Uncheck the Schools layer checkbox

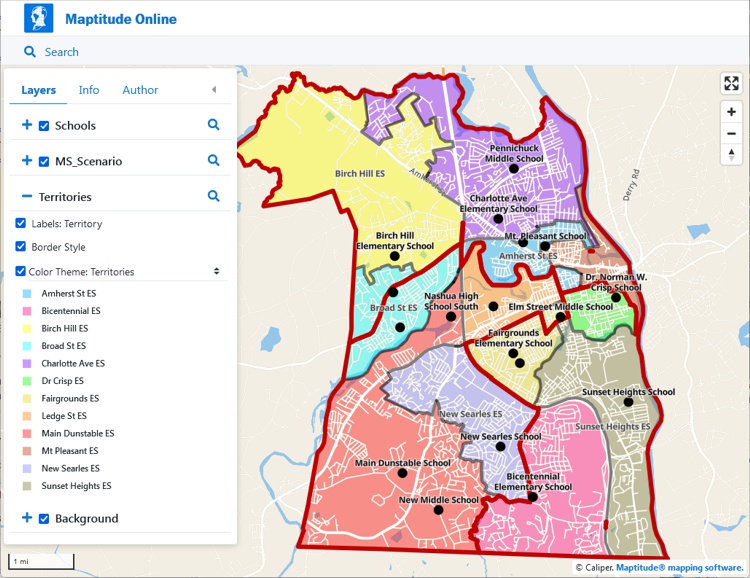pyautogui.click(x=44, y=126)
